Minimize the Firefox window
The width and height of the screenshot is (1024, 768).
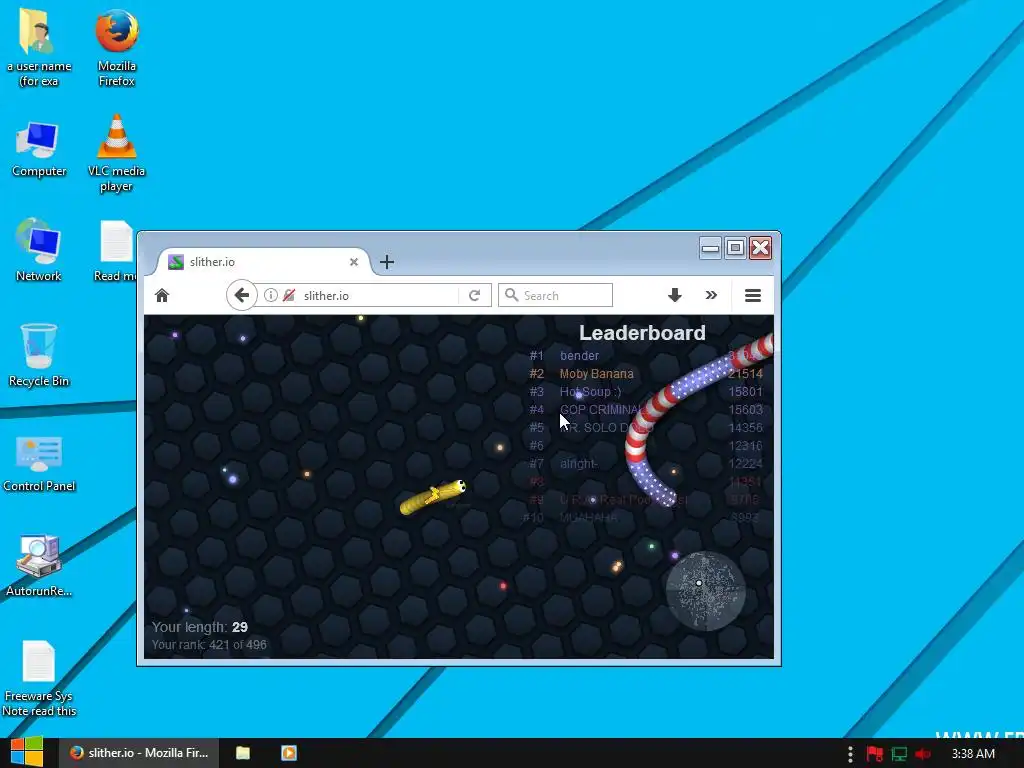710,248
